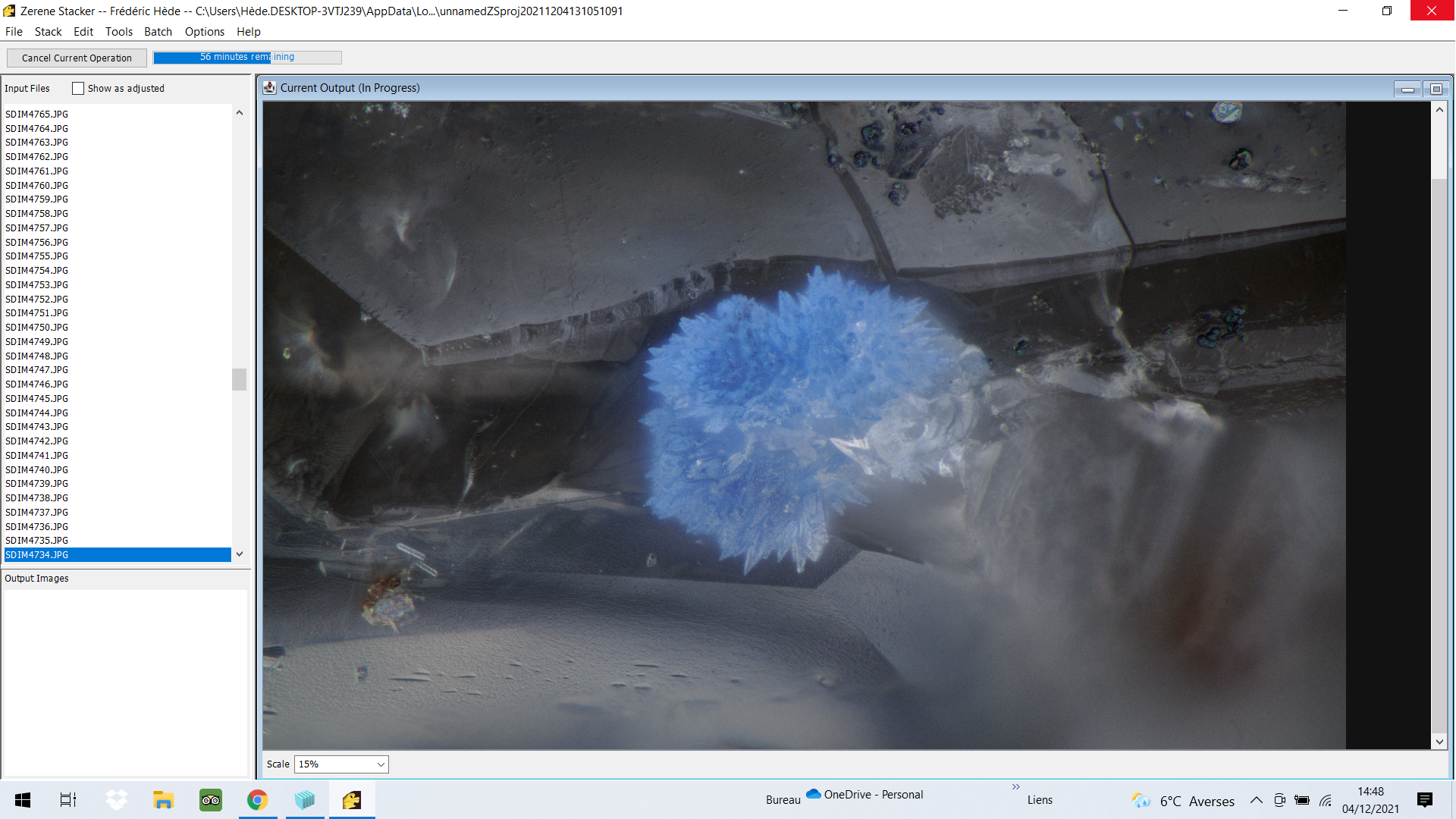Click the Zerene Stacker taskbar icon
Screen dimensions: 1456x819
pyautogui.click(x=351, y=800)
